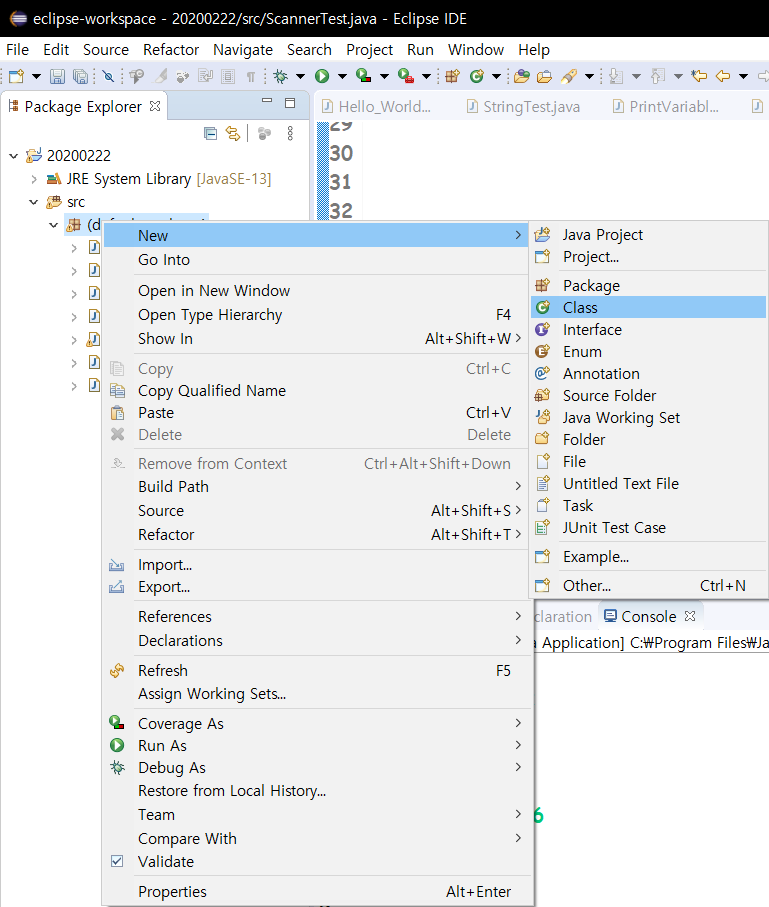Open the Project menu
The image size is (769, 907).
point(369,50)
